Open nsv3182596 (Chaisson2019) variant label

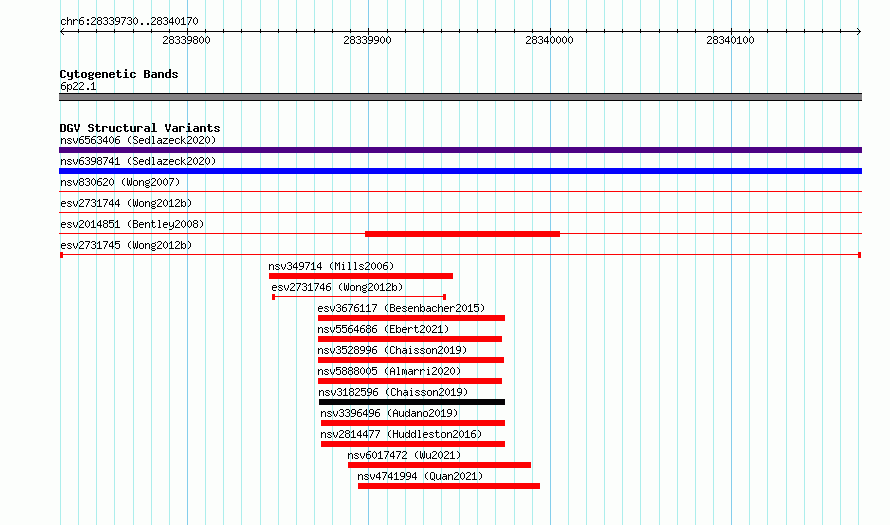(393, 392)
